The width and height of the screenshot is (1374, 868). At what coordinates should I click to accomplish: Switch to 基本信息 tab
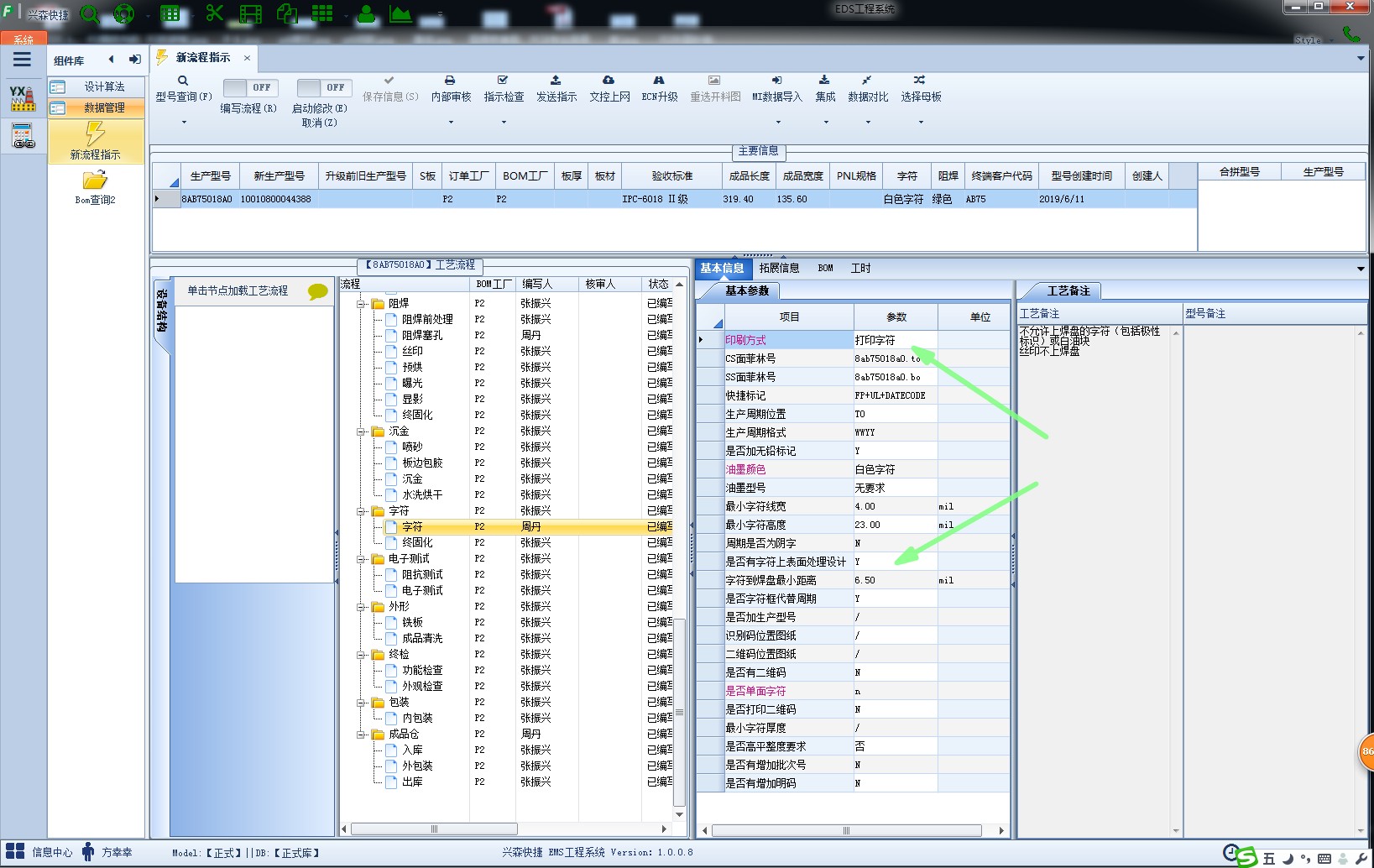[723, 269]
